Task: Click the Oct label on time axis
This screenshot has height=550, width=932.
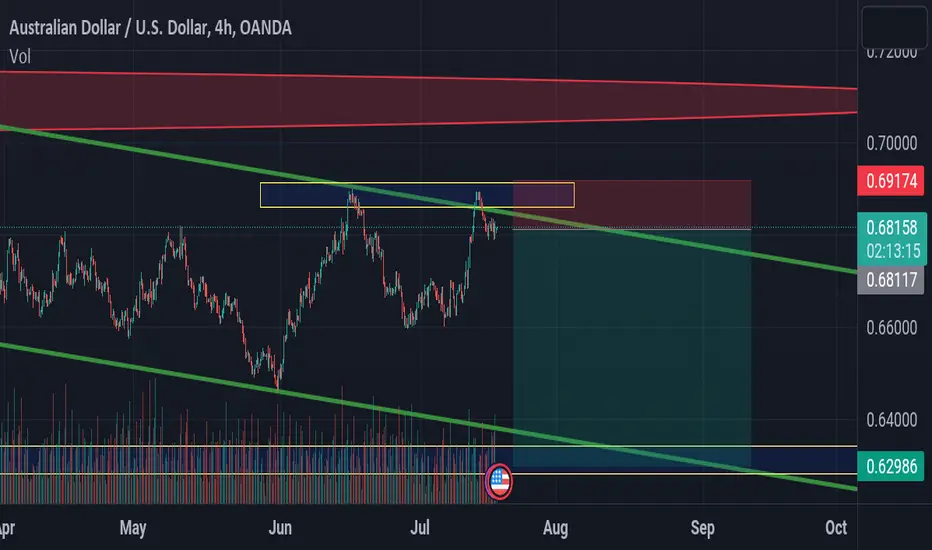Action: click(x=836, y=527)
